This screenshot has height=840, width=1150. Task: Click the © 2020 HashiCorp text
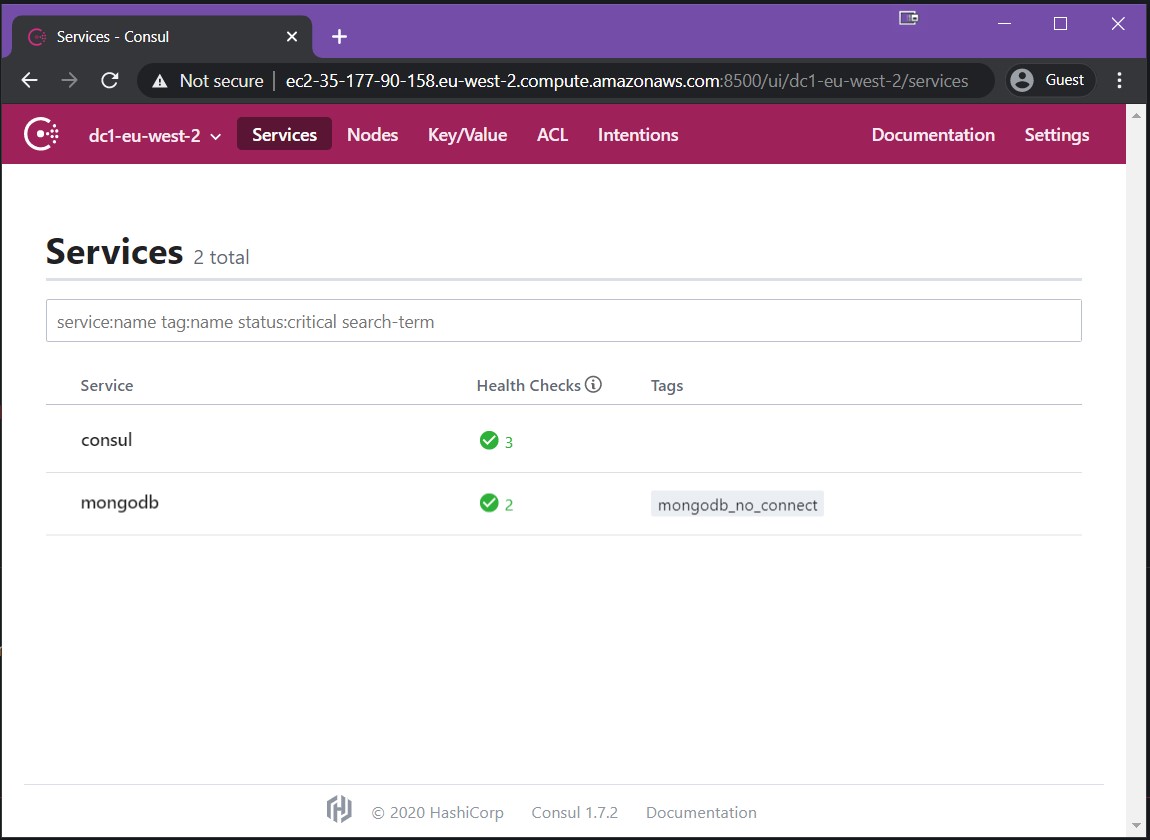(x=438, y=812)
